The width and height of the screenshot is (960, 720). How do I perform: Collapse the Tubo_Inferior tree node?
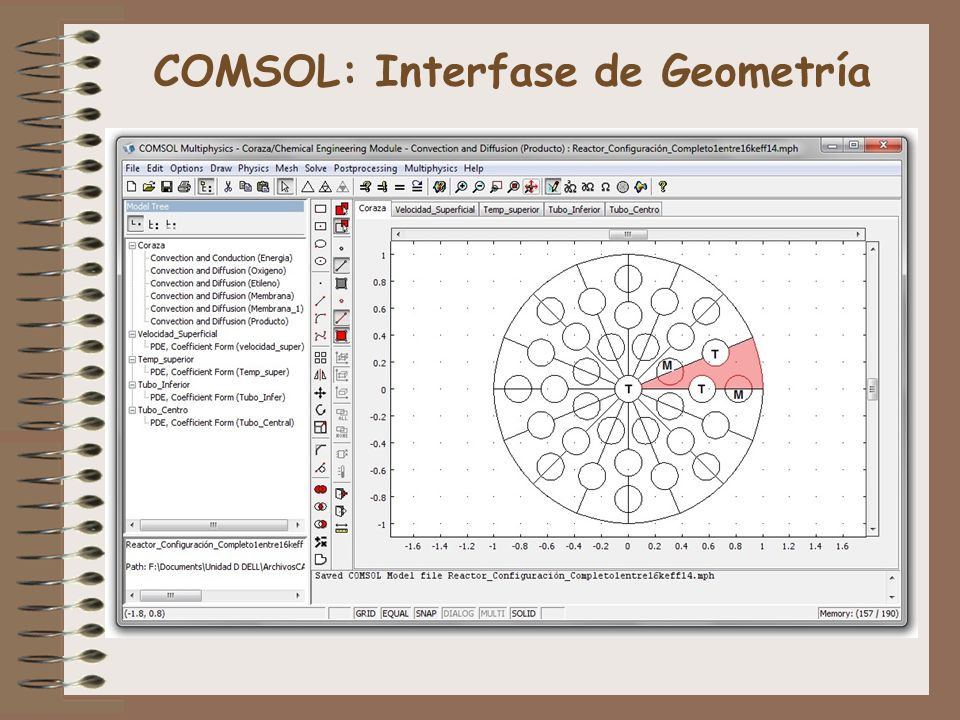pyautogui.click(x=132, y=384)
